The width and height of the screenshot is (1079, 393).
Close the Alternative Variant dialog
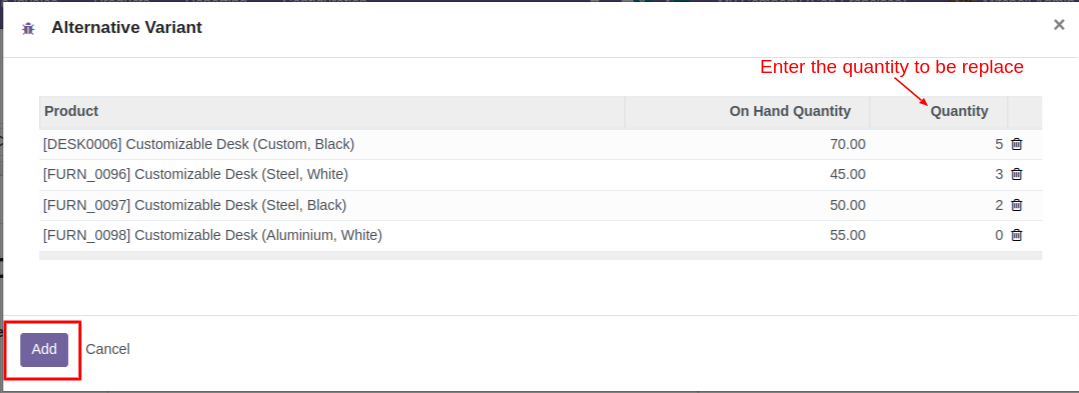click(x=1059, y=25)
